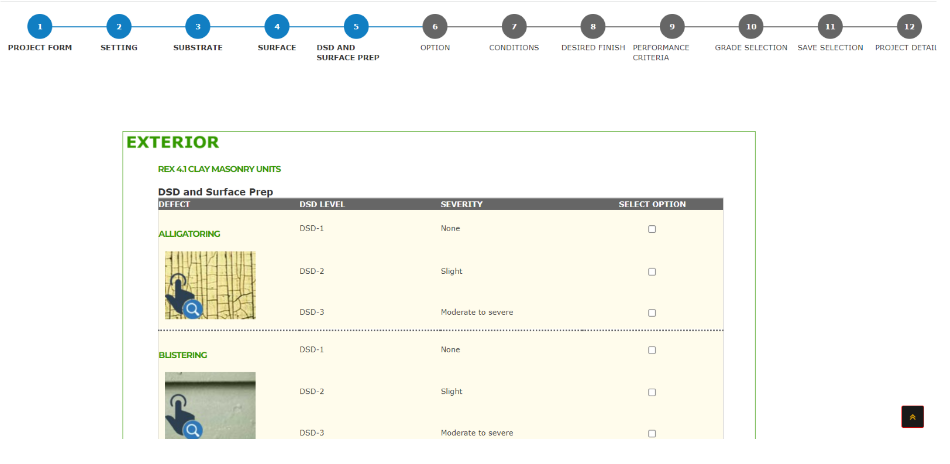Open step 8 Desired Finish circle
950x464 pixels.
point(593,26)
